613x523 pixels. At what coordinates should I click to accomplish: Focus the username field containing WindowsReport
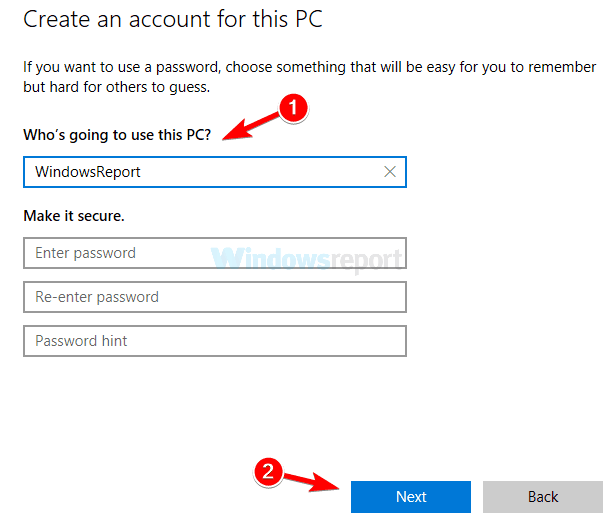tap(200, 172)
